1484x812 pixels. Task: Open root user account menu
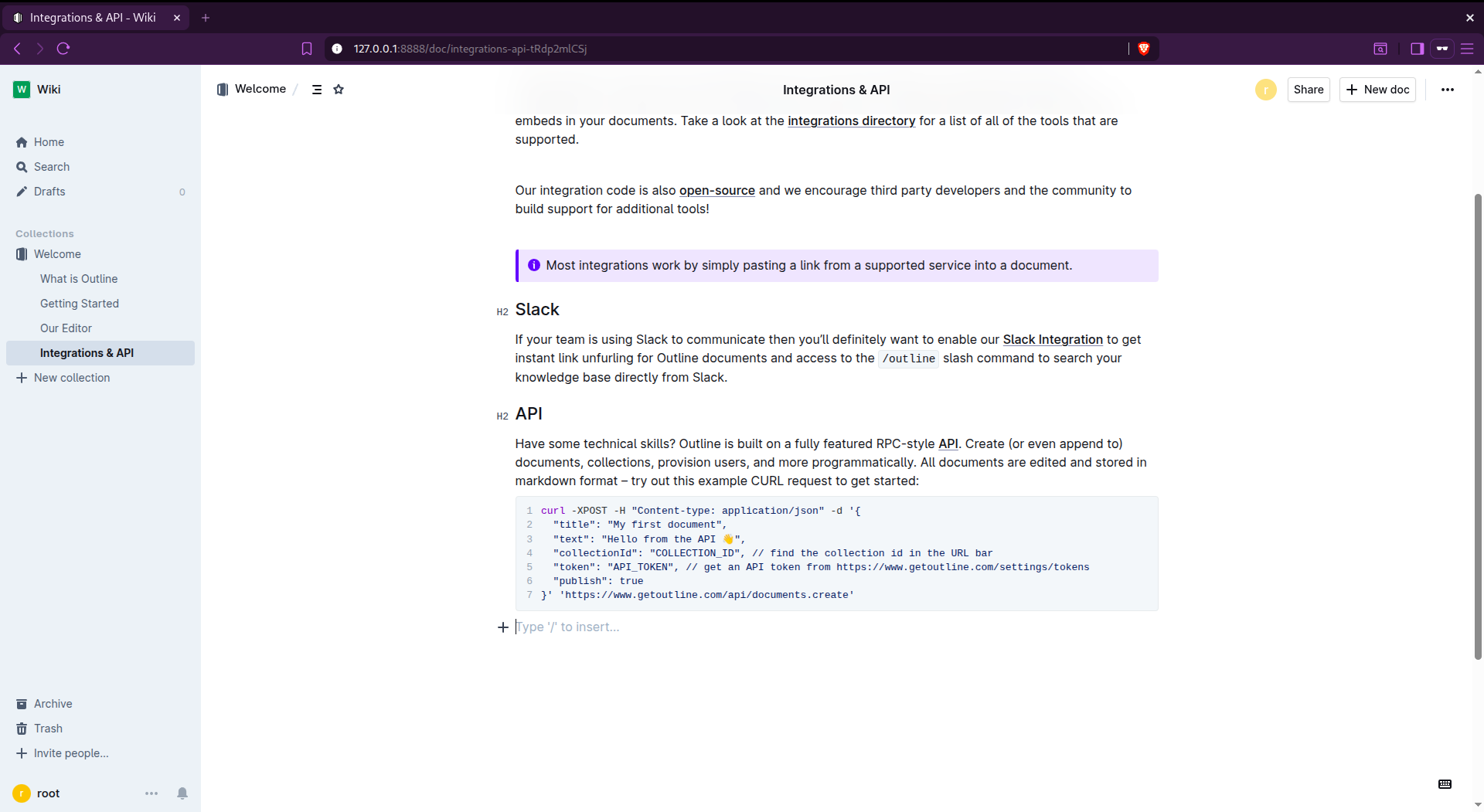[x=48, y=793]
